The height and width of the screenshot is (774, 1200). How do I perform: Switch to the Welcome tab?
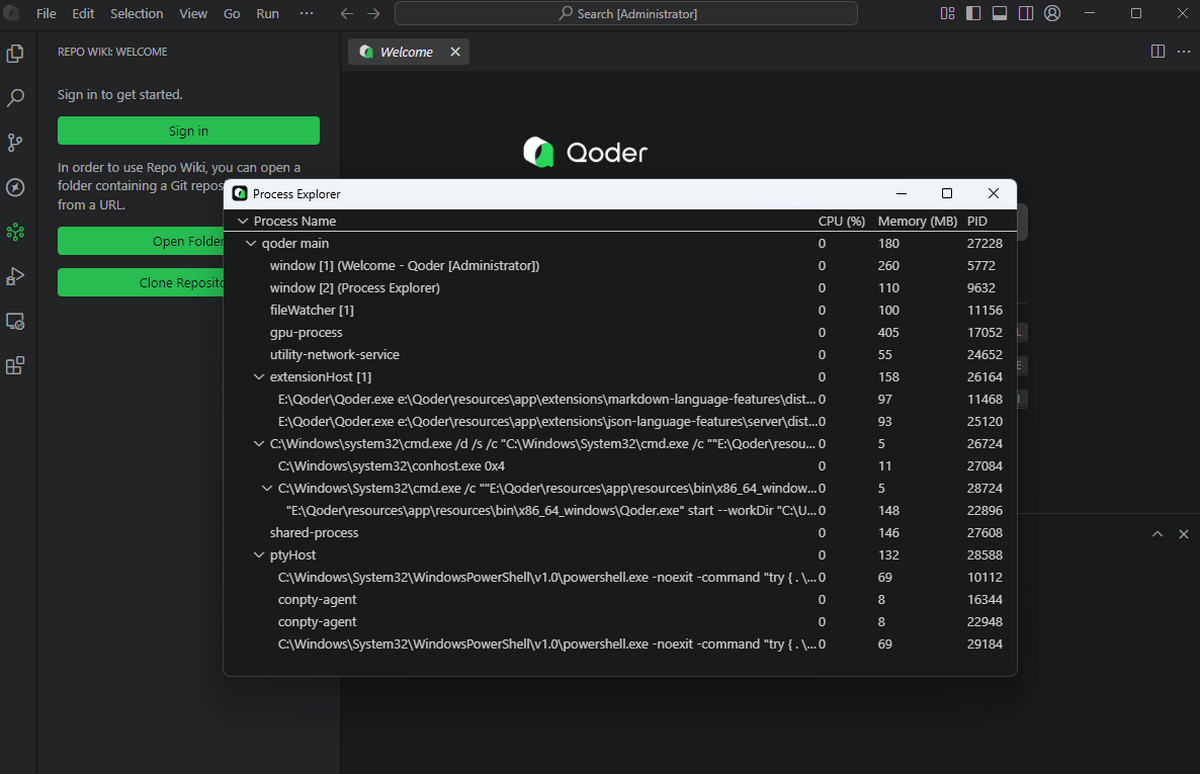point(406,52)
